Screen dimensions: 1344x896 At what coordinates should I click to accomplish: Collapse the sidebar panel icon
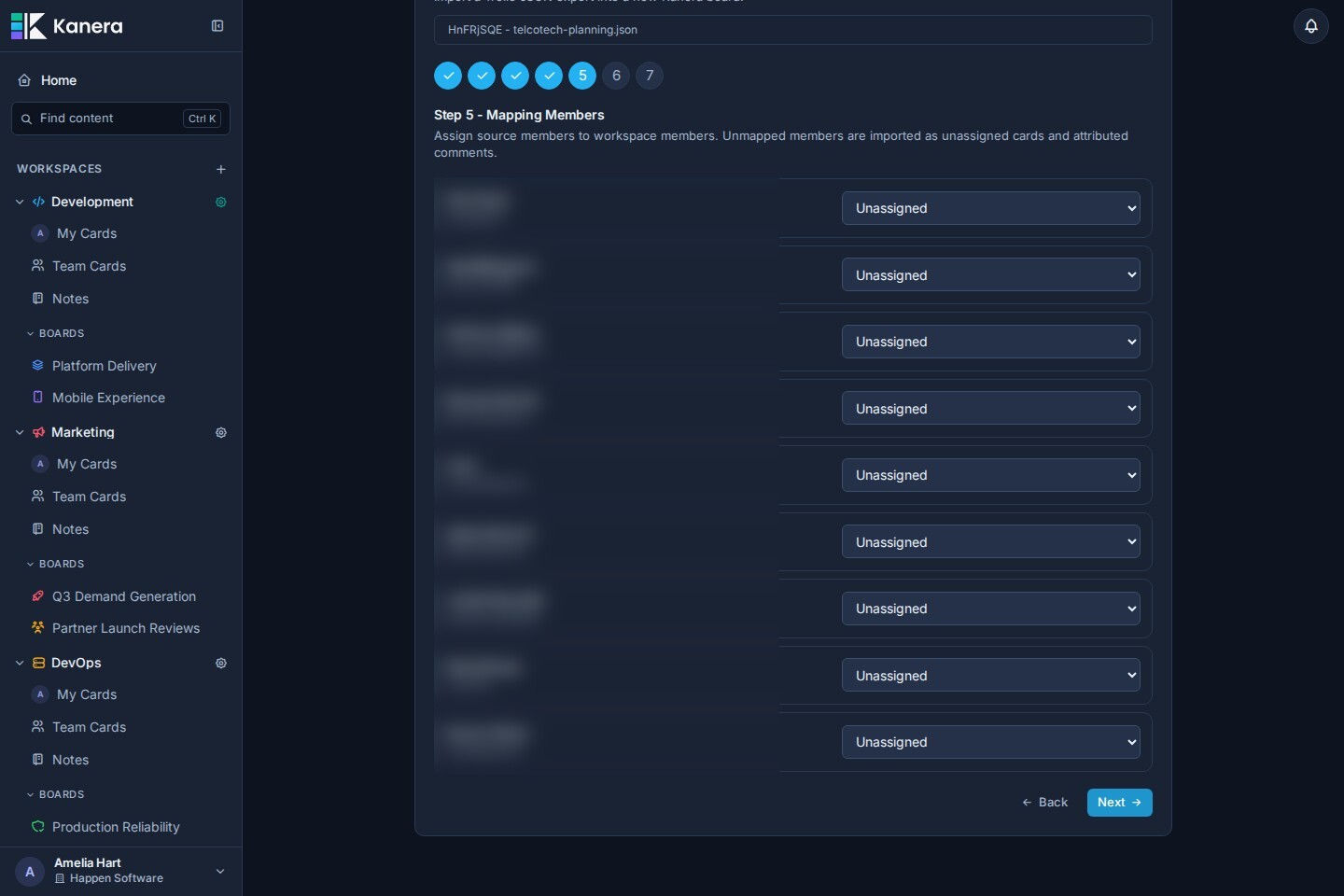point(217,26)
